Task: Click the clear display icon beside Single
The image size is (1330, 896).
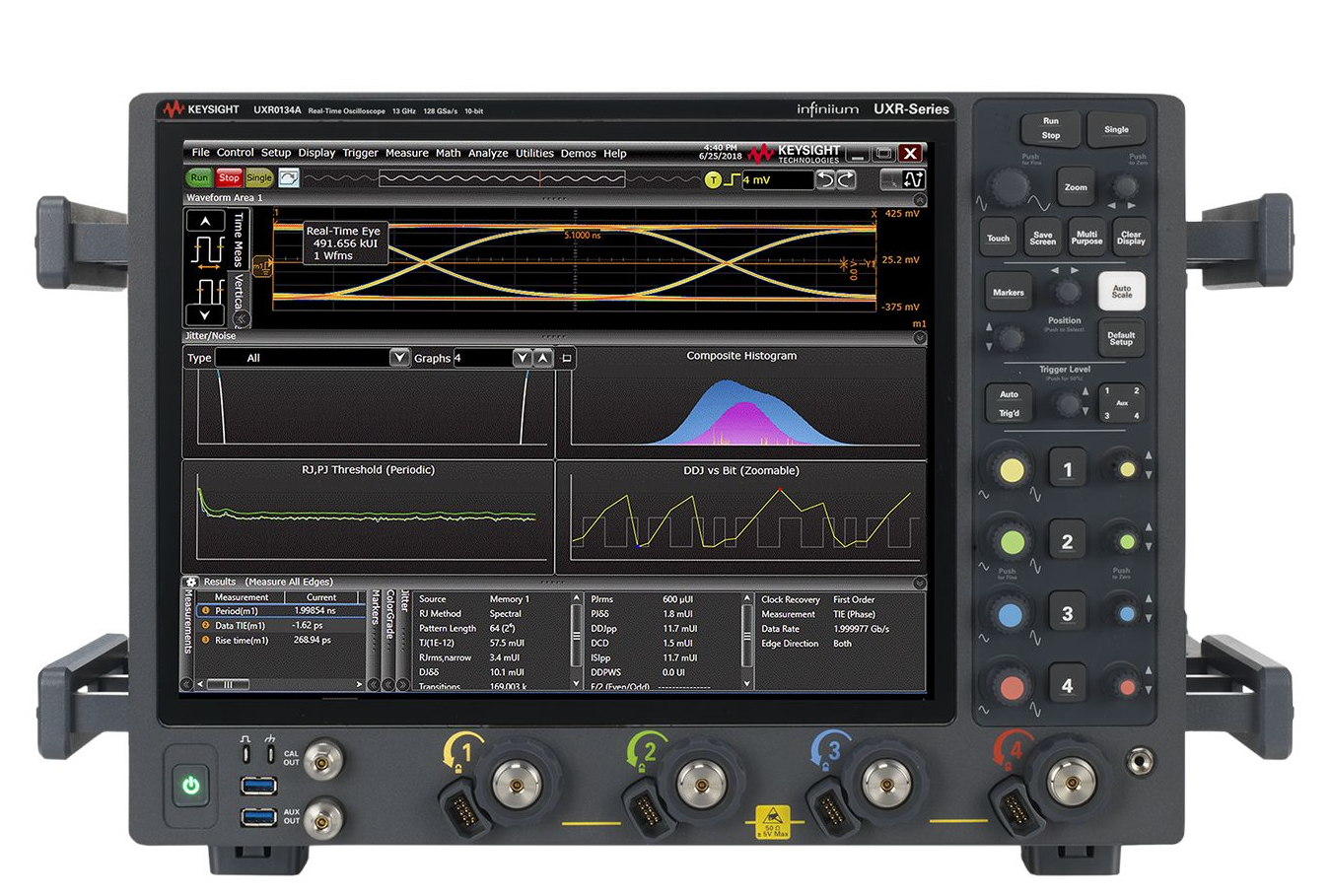Action: click(x=289, y=178)
